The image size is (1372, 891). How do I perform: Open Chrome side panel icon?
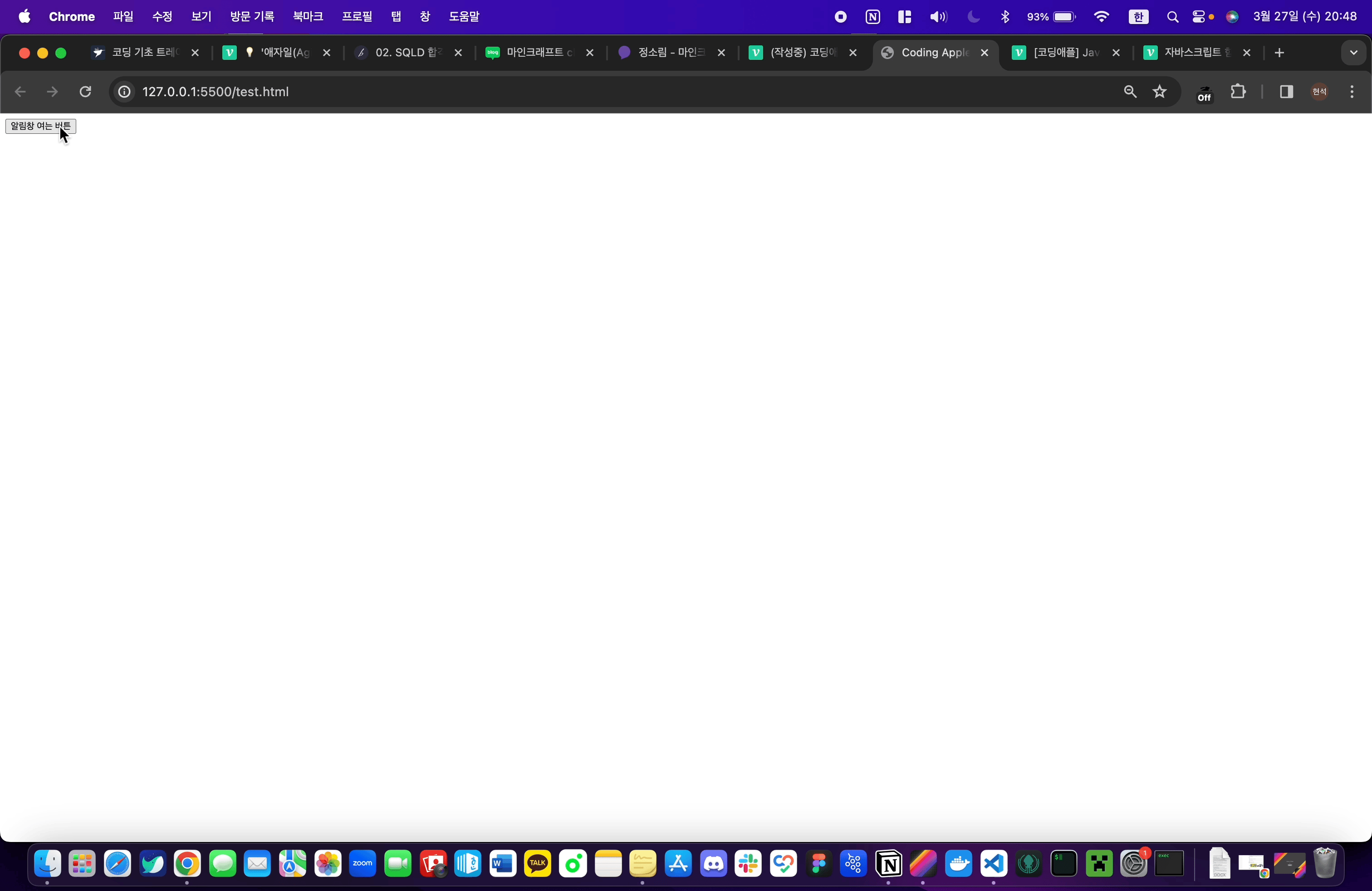(1286, 92)
